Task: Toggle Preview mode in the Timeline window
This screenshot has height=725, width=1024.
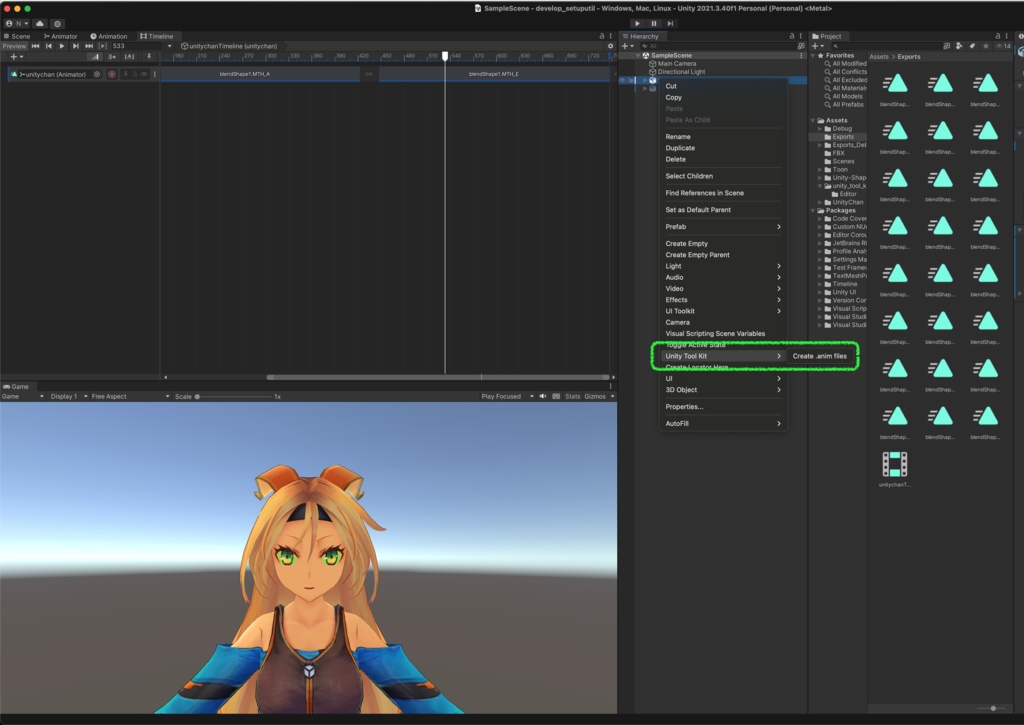Action: [13, 46]
